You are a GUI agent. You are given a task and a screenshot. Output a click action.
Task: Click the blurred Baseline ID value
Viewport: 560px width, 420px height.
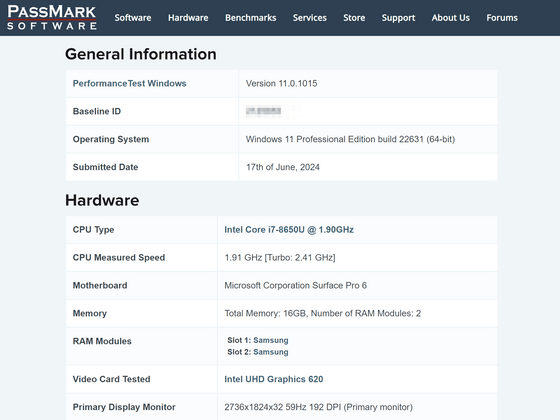pos(264,111)
